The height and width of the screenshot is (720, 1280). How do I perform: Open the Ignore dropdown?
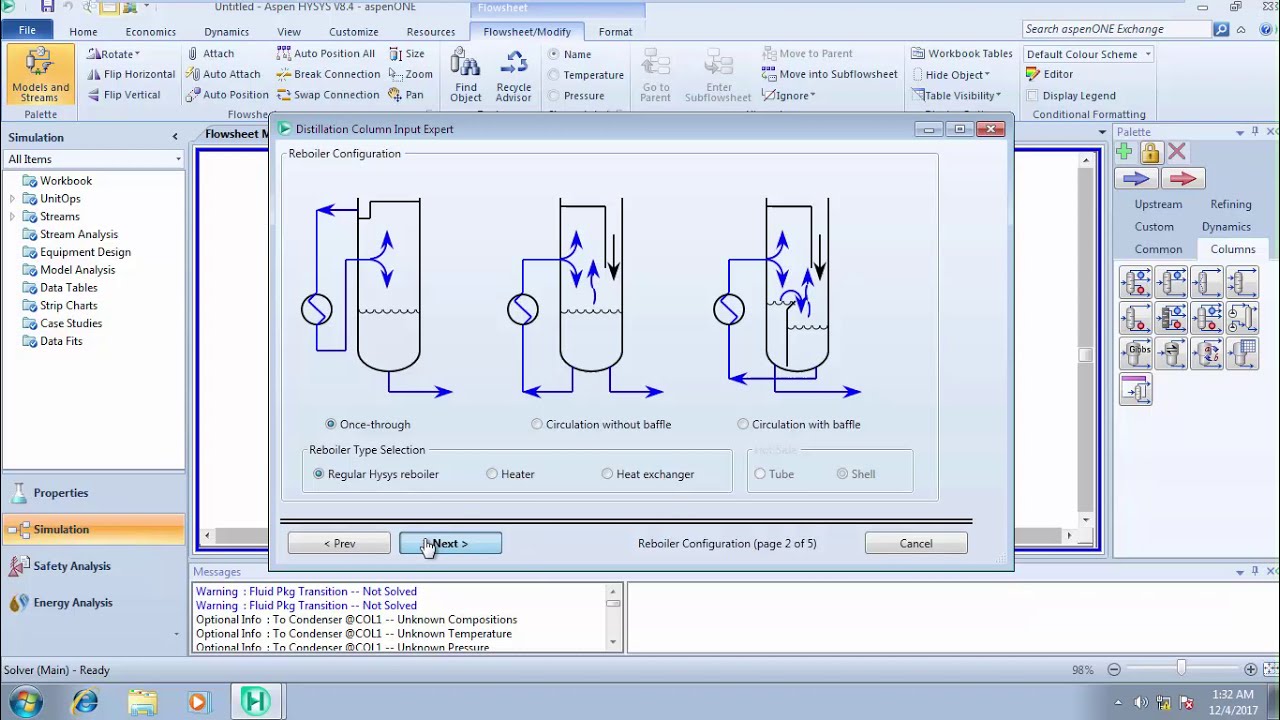click(x=788, y=95)
